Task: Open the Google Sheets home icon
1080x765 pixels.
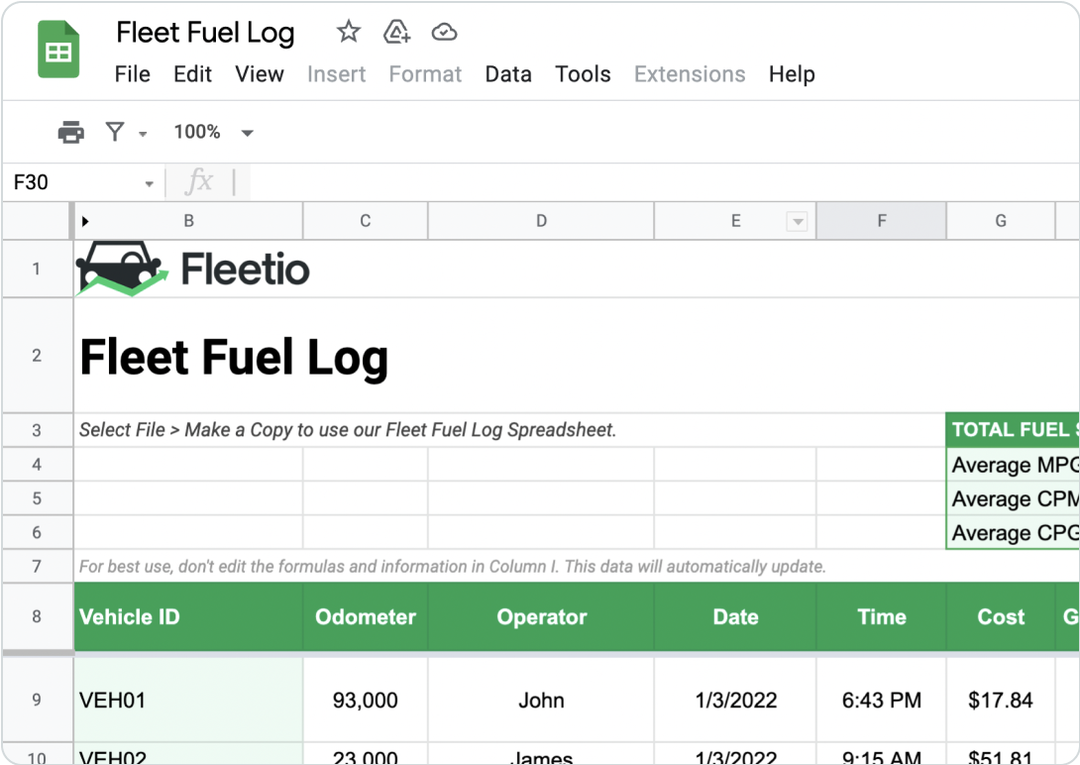Action: (59, 50)
